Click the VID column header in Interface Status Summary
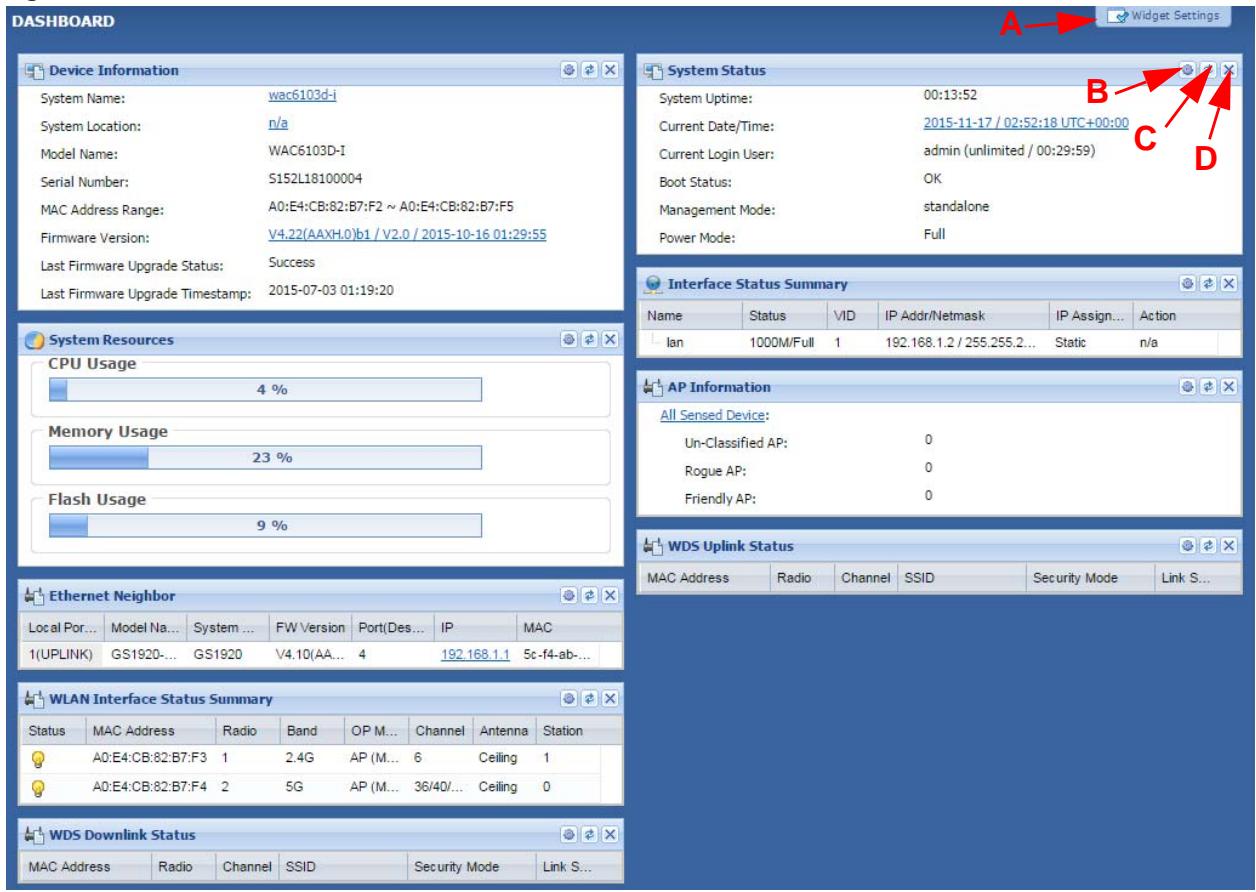 point(850,315)
